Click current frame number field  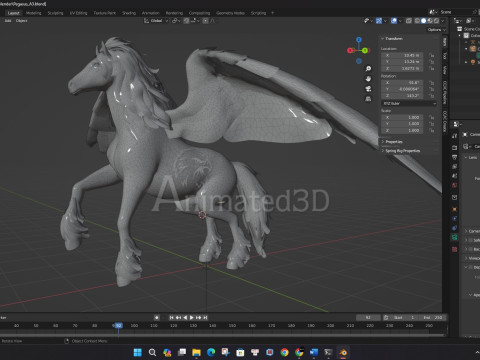click(x=368, y=318)
